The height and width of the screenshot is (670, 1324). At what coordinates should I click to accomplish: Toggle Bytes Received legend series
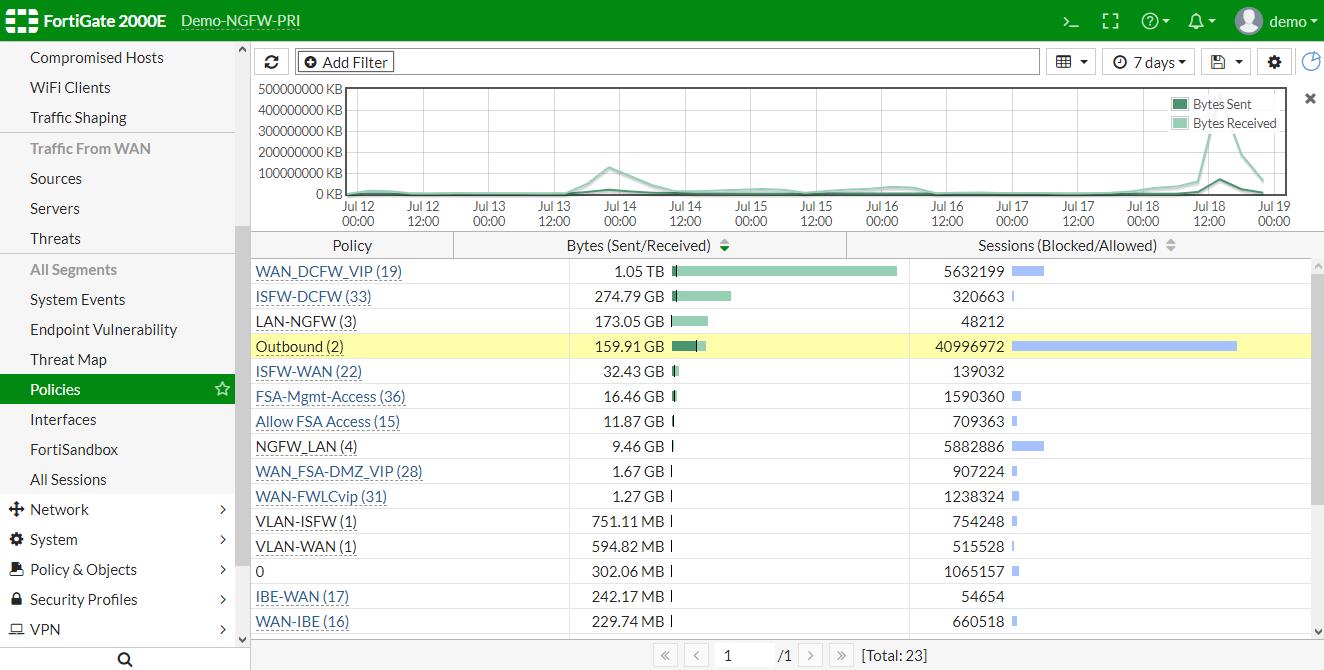tap(1224, 123)
